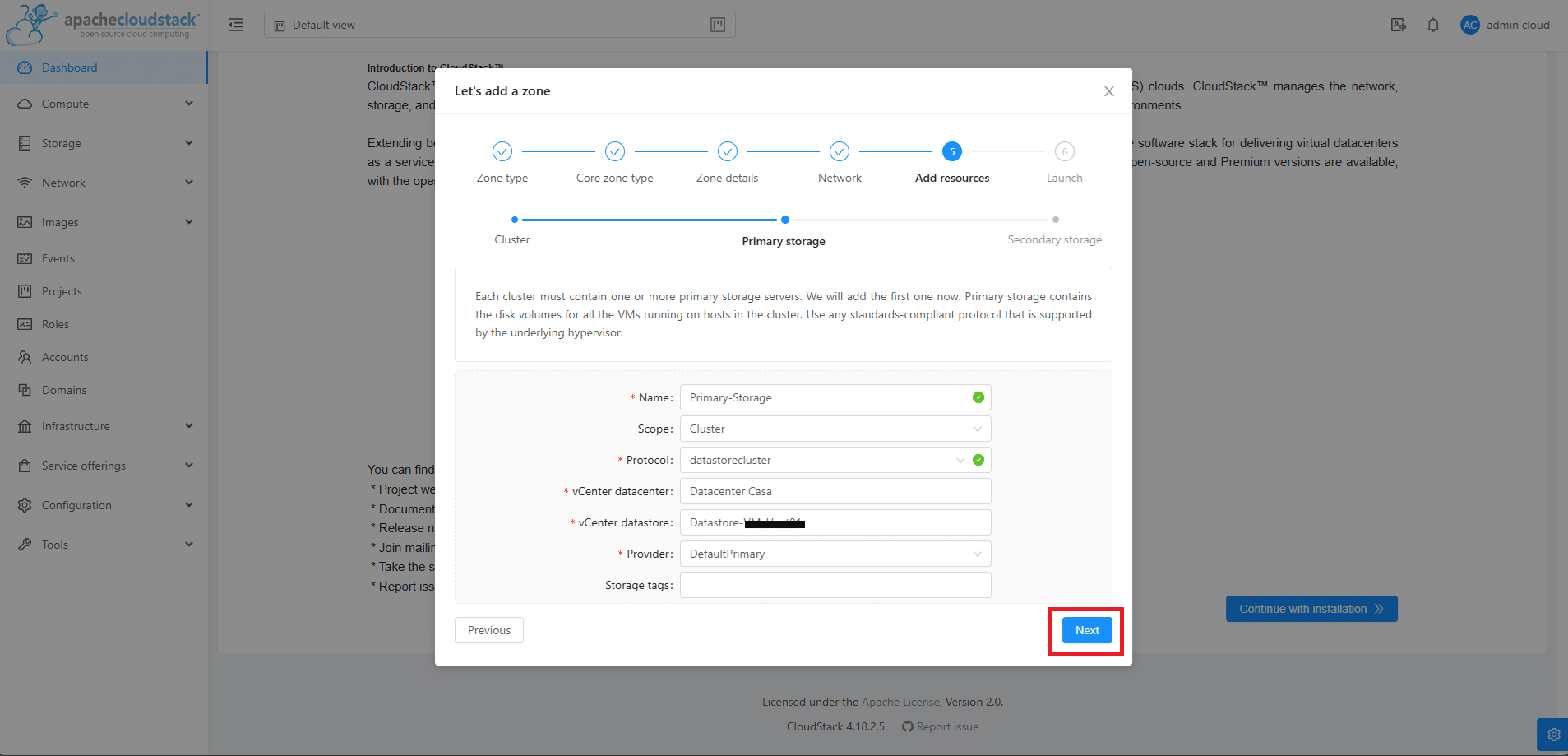Click the Previous button

tap(489, 630)
